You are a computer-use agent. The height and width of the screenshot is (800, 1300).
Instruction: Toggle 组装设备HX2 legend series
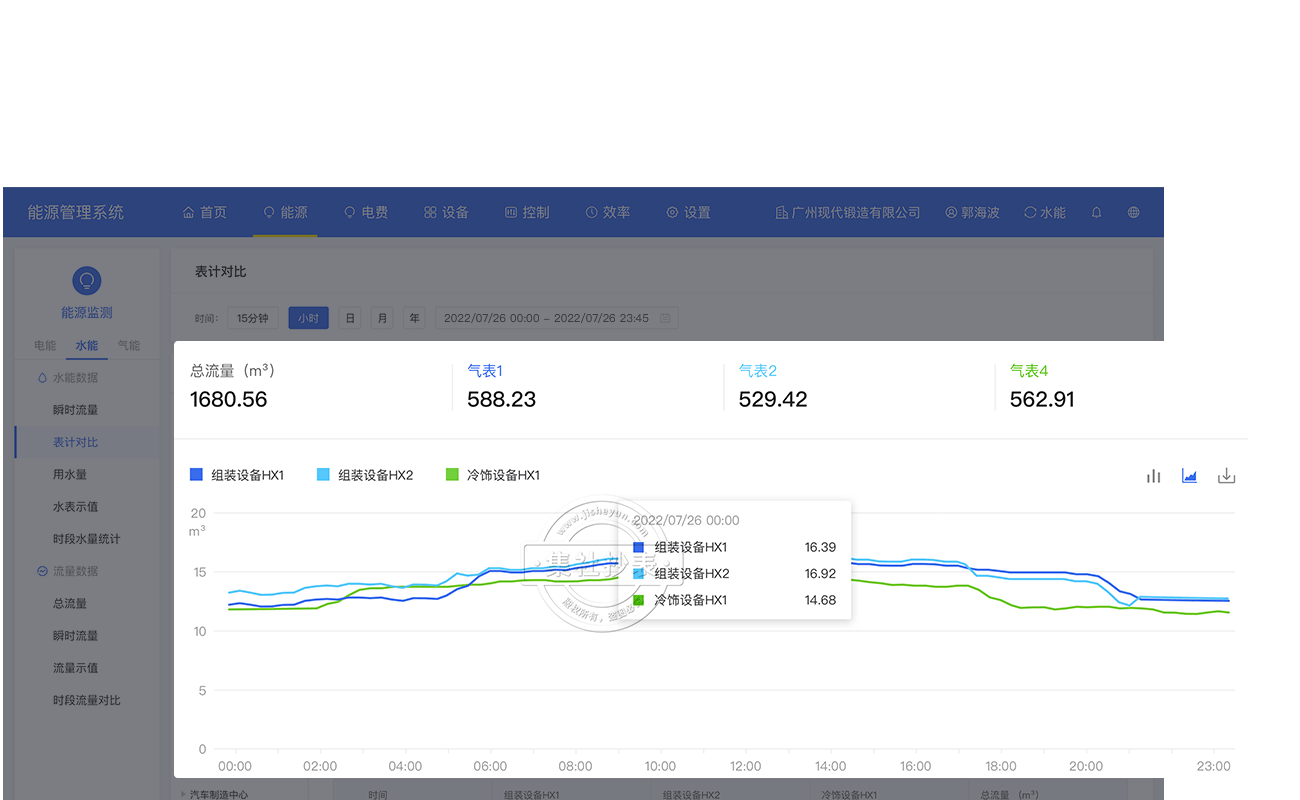pos(364,475)
